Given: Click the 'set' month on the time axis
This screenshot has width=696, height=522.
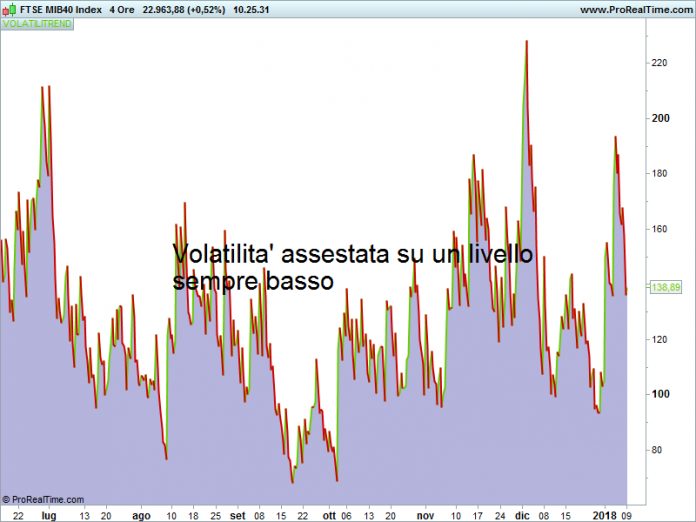Looking at the screenshot, I should [237, 515].
